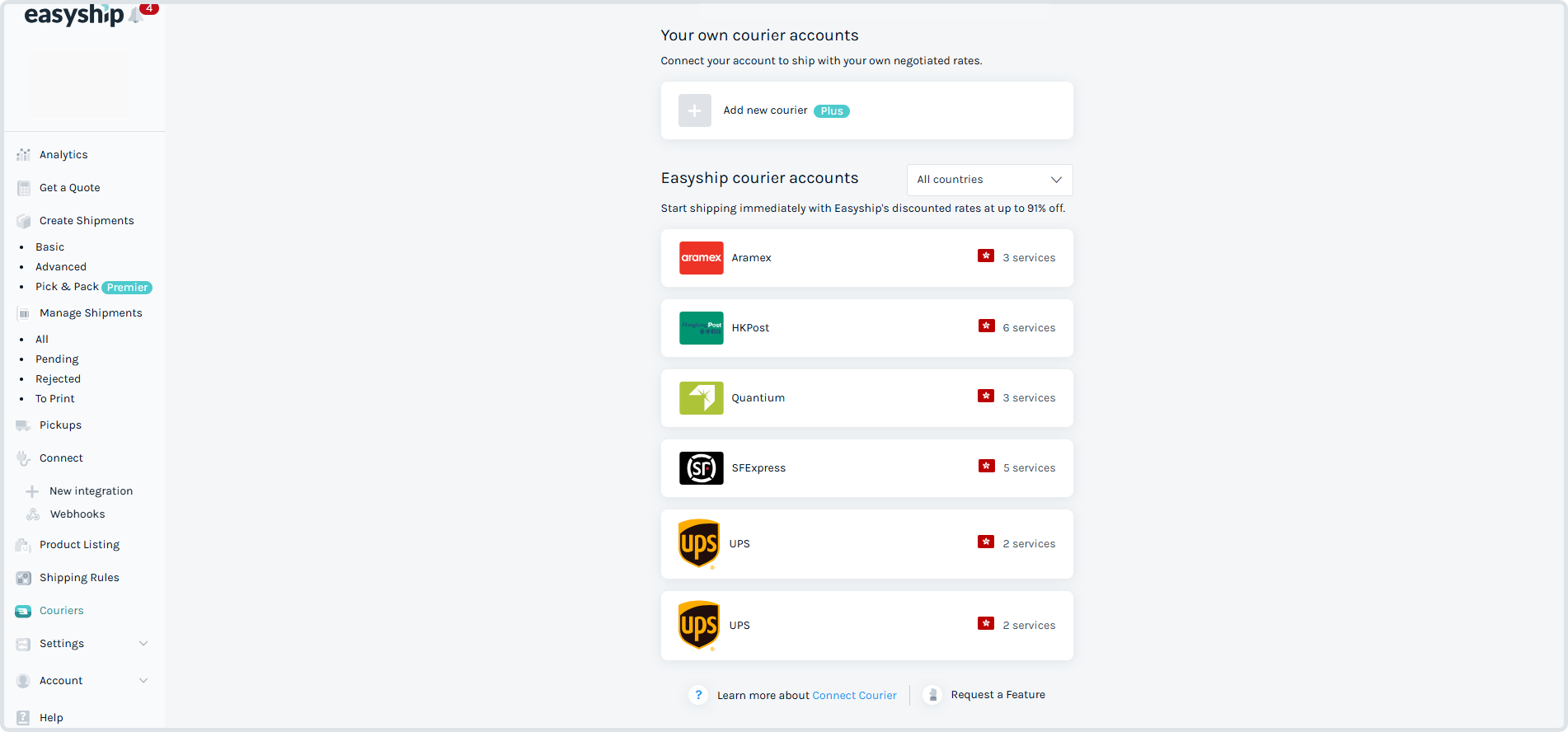Select Basic shipment creation
The width and height of the screenshot is (1568, 732).
[49, 247]
